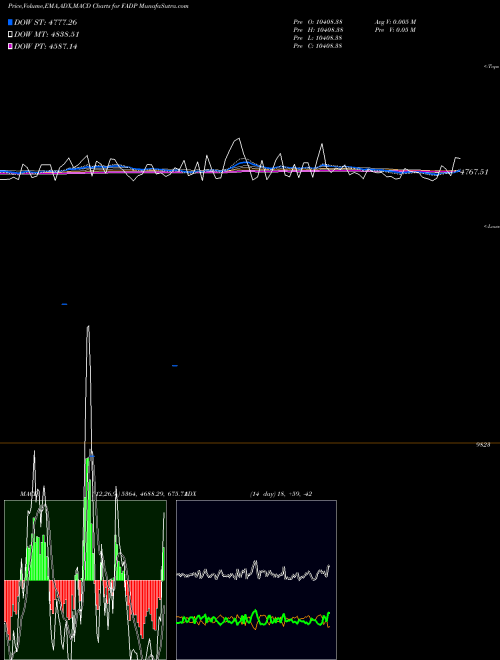Click the pink DOW PT legend swatch

pos(10,46)
